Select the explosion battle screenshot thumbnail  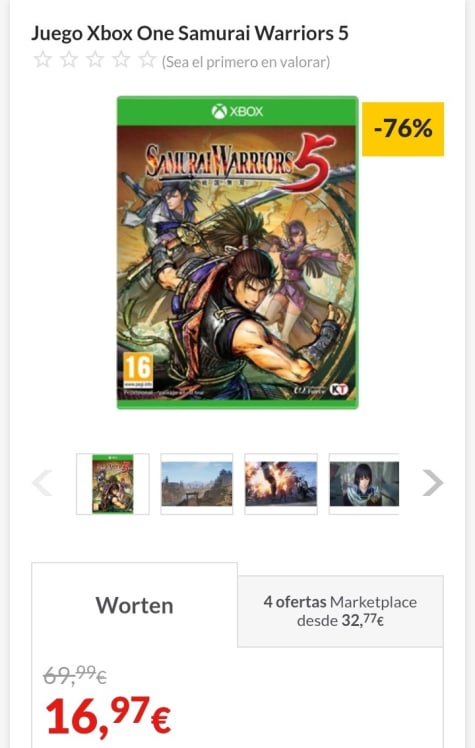[281, 484]
